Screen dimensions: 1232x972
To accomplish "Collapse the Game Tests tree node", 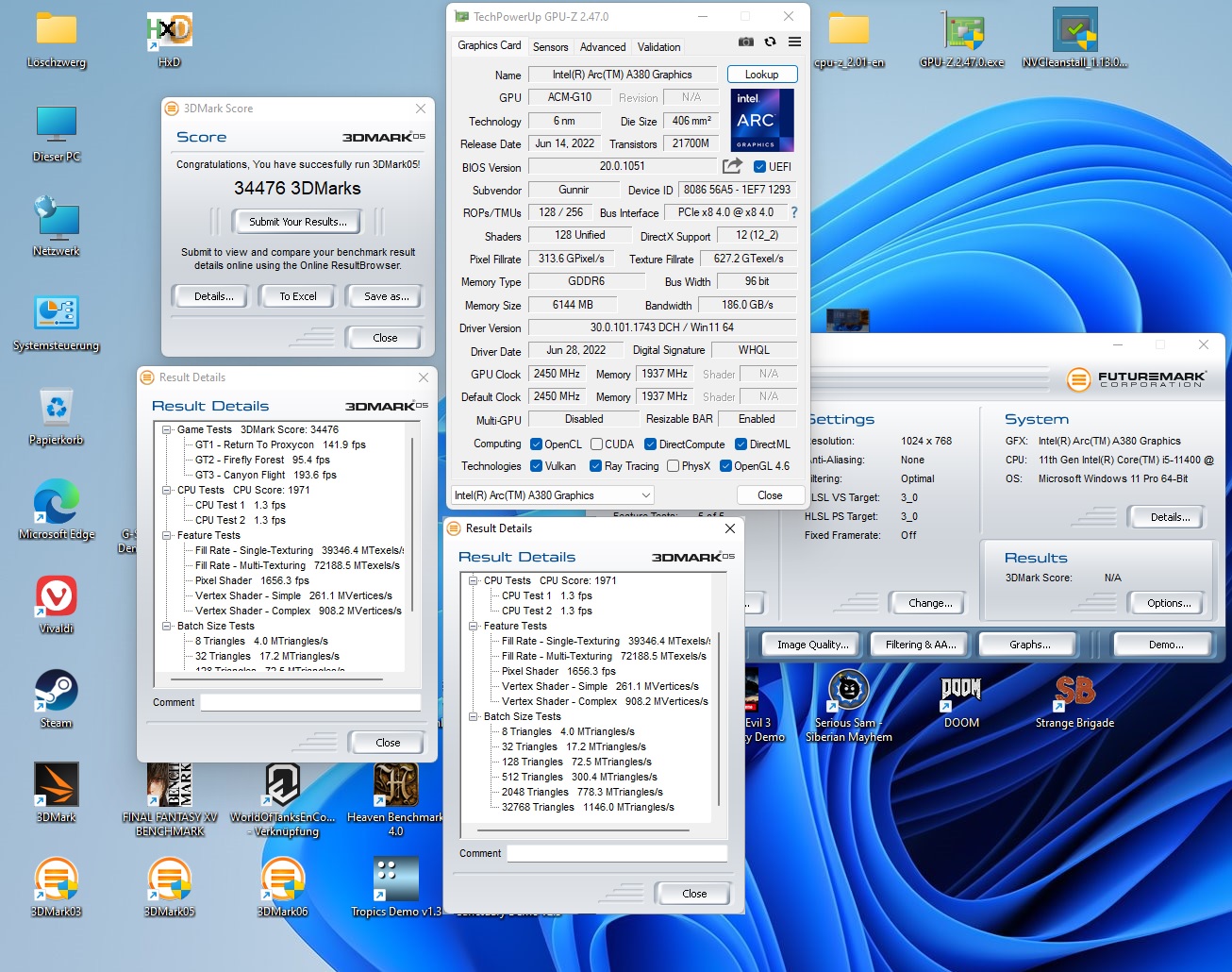I will [167, 429].
